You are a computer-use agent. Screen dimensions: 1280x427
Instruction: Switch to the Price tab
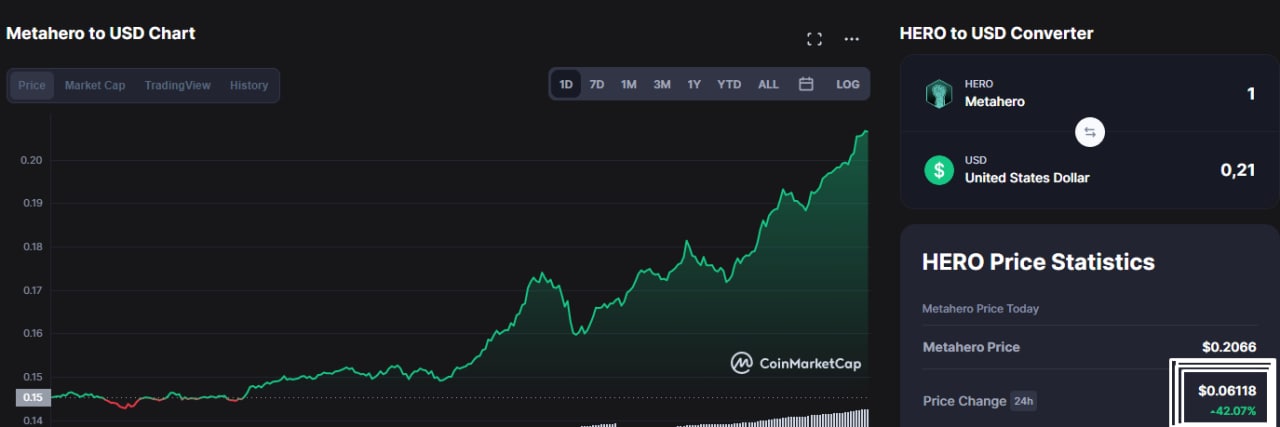pyautogui.click(x=32, y=85)
